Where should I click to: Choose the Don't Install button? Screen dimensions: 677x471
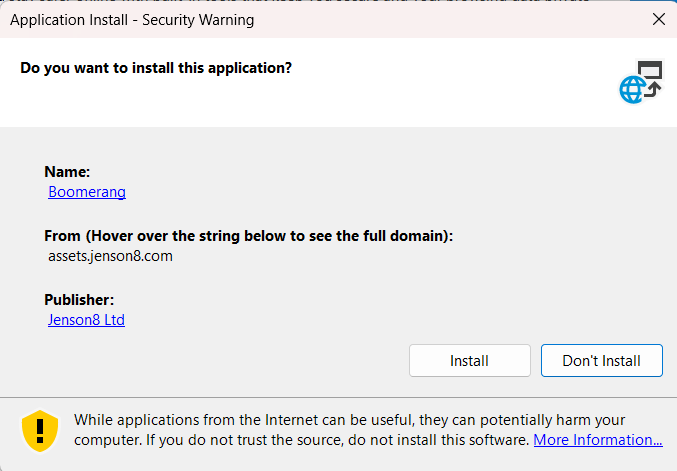tap(601, 360)
